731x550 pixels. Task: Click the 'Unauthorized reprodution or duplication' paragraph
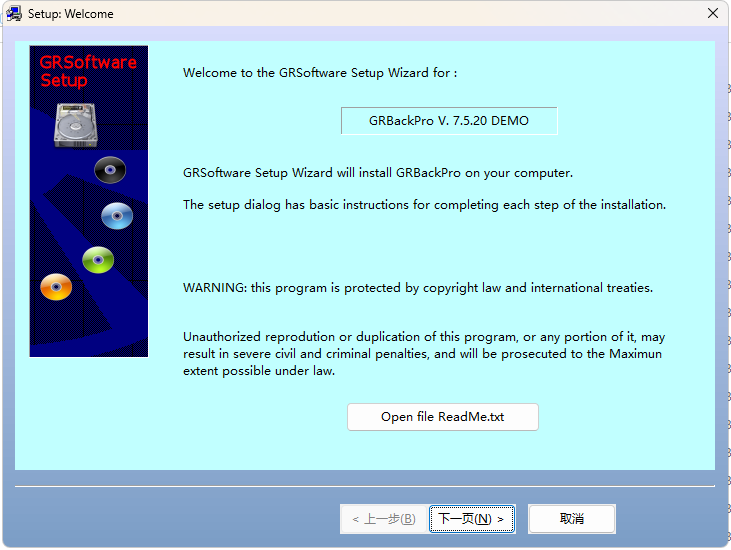coord(424,354)
